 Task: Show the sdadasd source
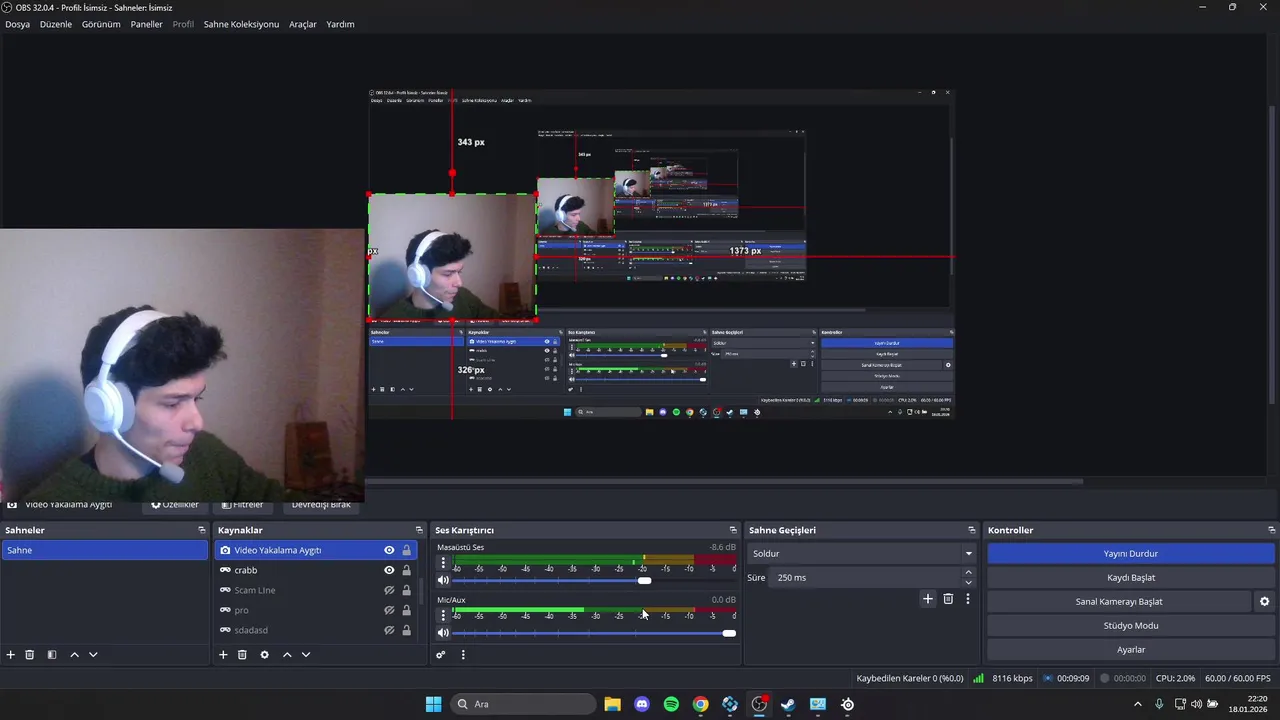(389, 630)
